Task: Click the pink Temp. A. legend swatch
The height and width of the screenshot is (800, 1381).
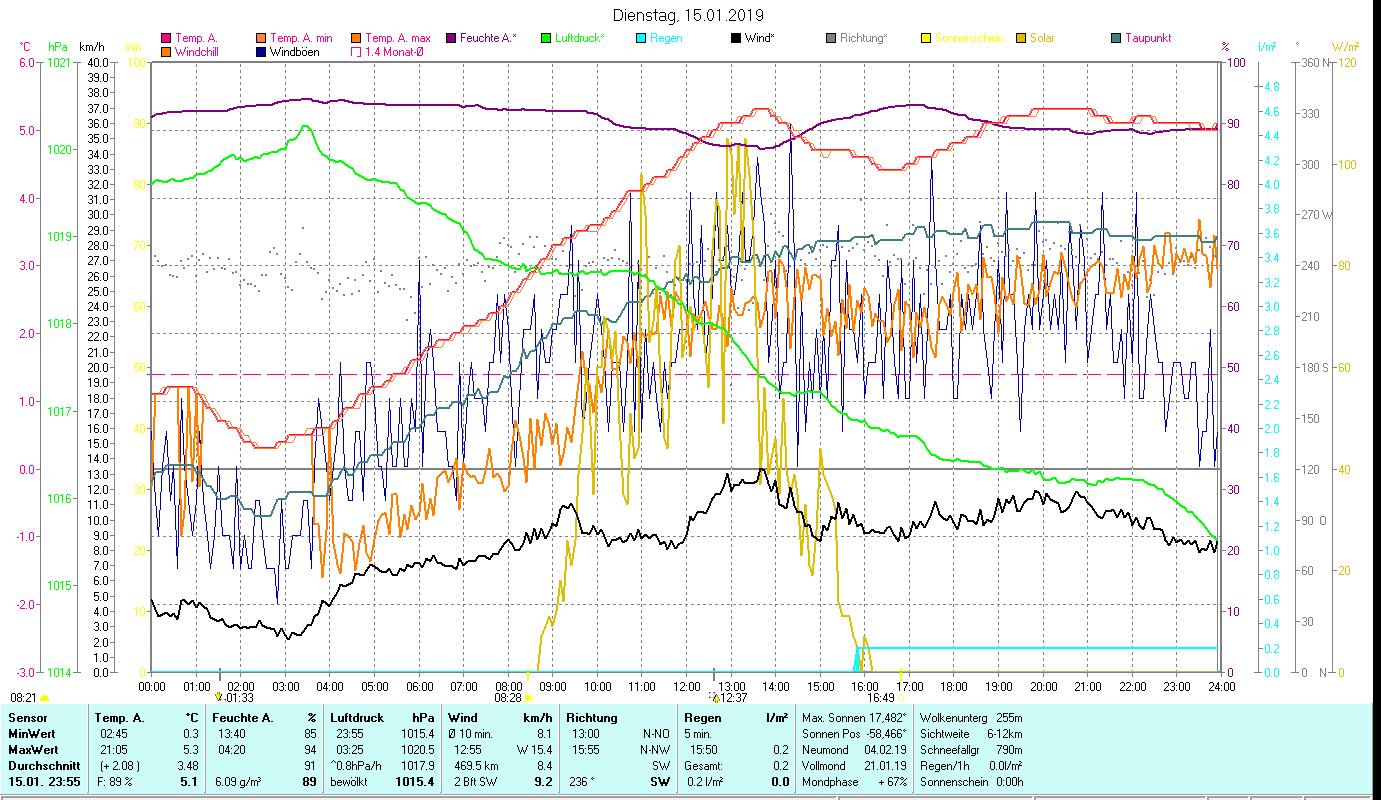Action: tap(166, 38)
